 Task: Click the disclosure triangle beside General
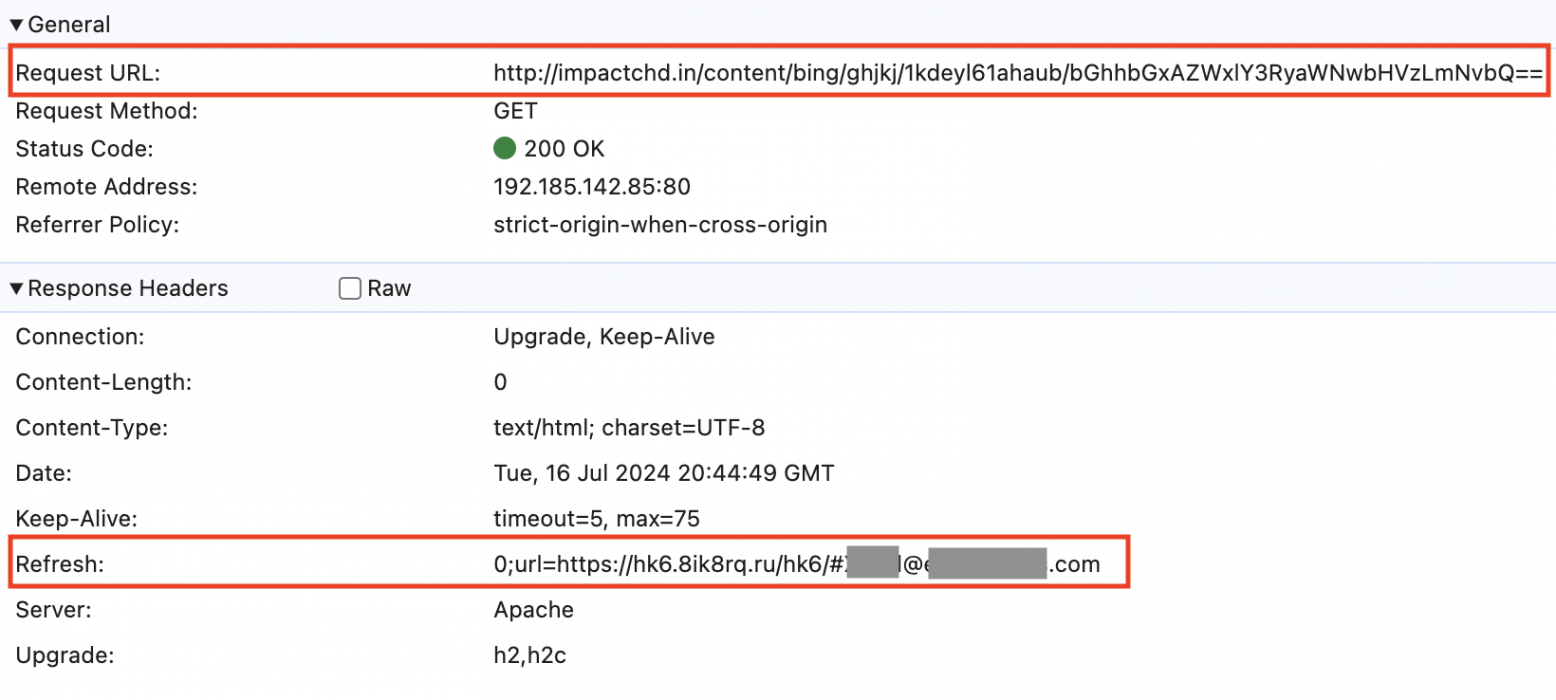[17, 23]
